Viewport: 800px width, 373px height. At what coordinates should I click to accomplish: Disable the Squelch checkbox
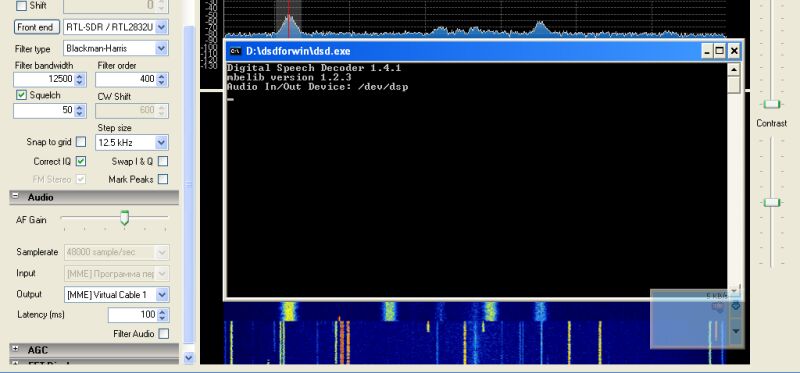pyautogui.click(x=21, y=95)
